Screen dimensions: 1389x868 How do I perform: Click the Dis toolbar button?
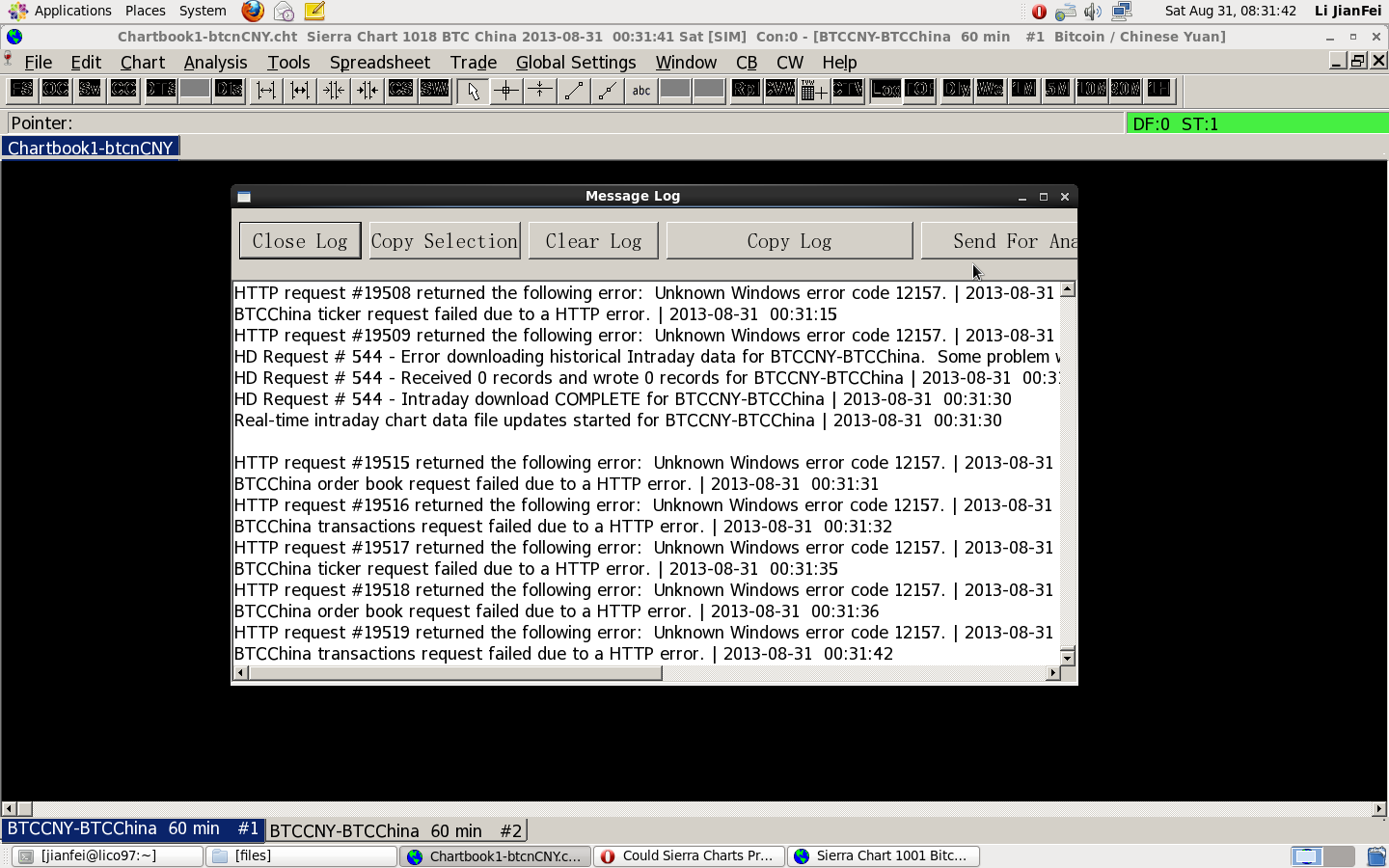[229, 90]
